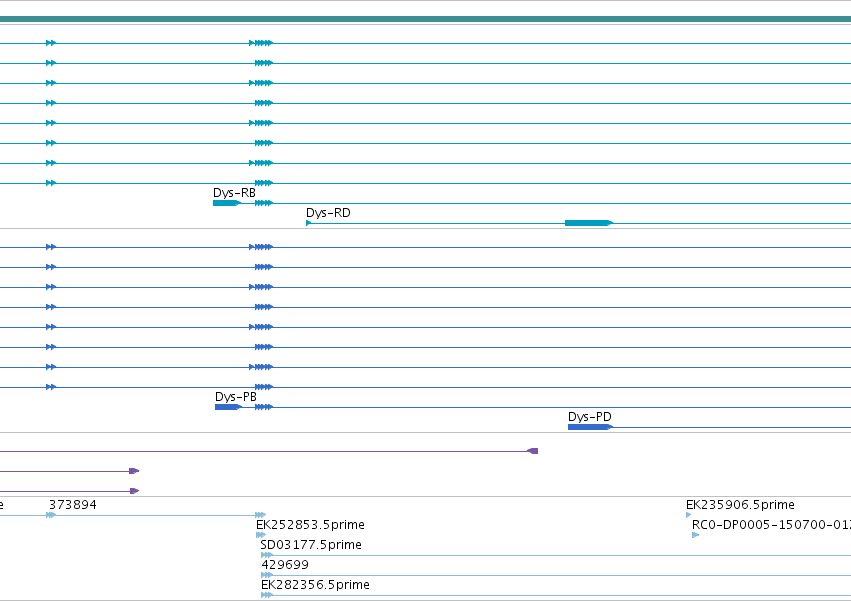Click the Dys-RD start arrowhead
The width and height of the screenshot is (851, 601).
pos(308,223)
